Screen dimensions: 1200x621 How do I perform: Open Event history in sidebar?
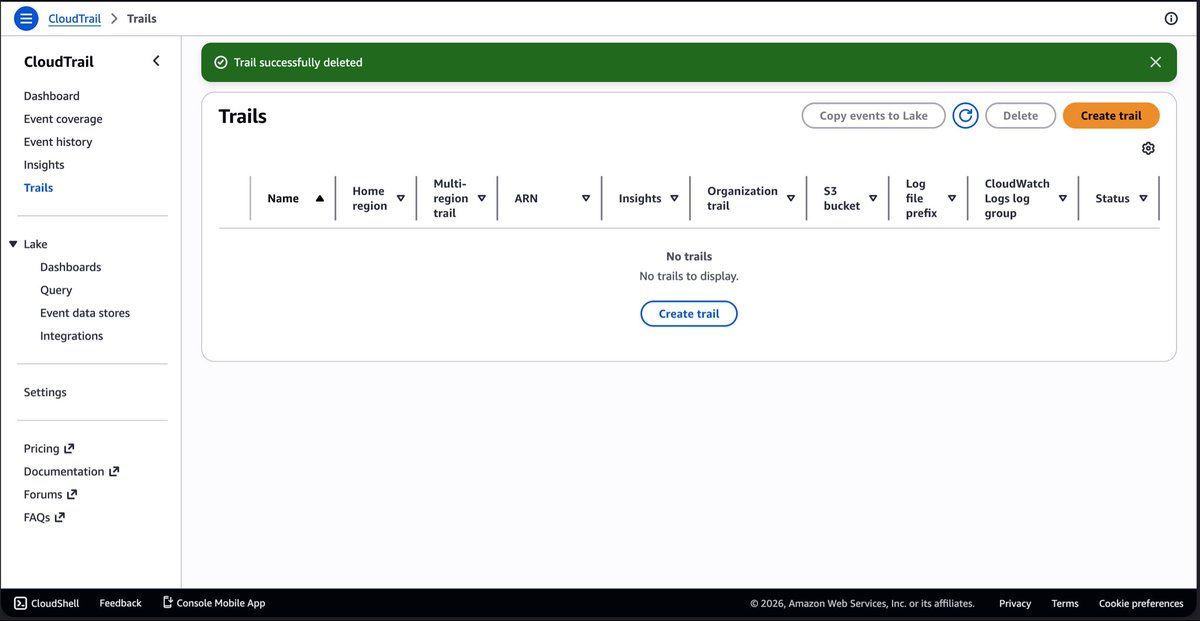[x=58, y=142]
